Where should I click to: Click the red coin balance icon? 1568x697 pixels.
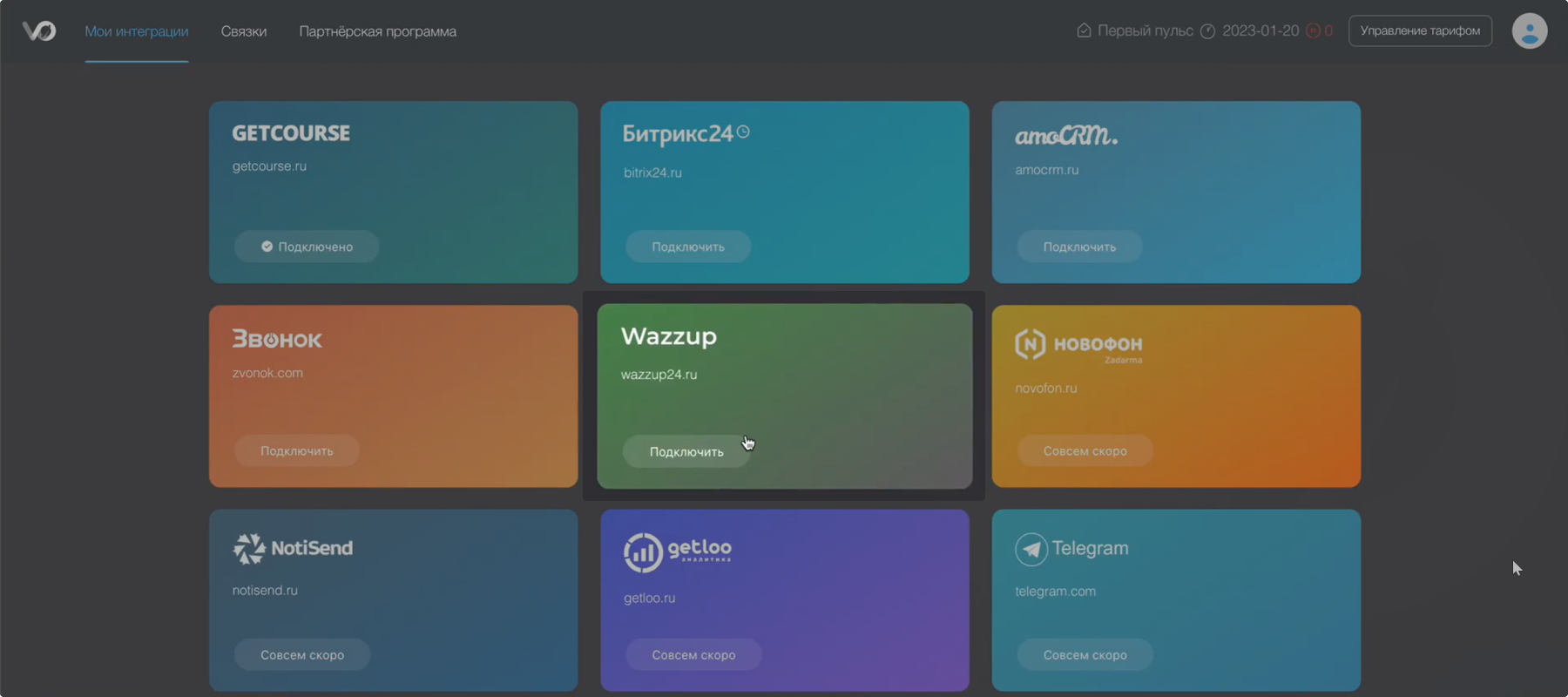(x=1313, y=31)
